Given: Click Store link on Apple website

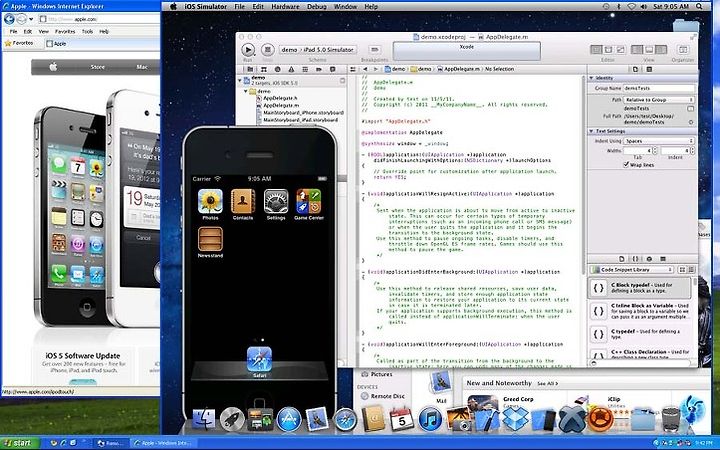Looking at the screenshot, I should point(97,67).
